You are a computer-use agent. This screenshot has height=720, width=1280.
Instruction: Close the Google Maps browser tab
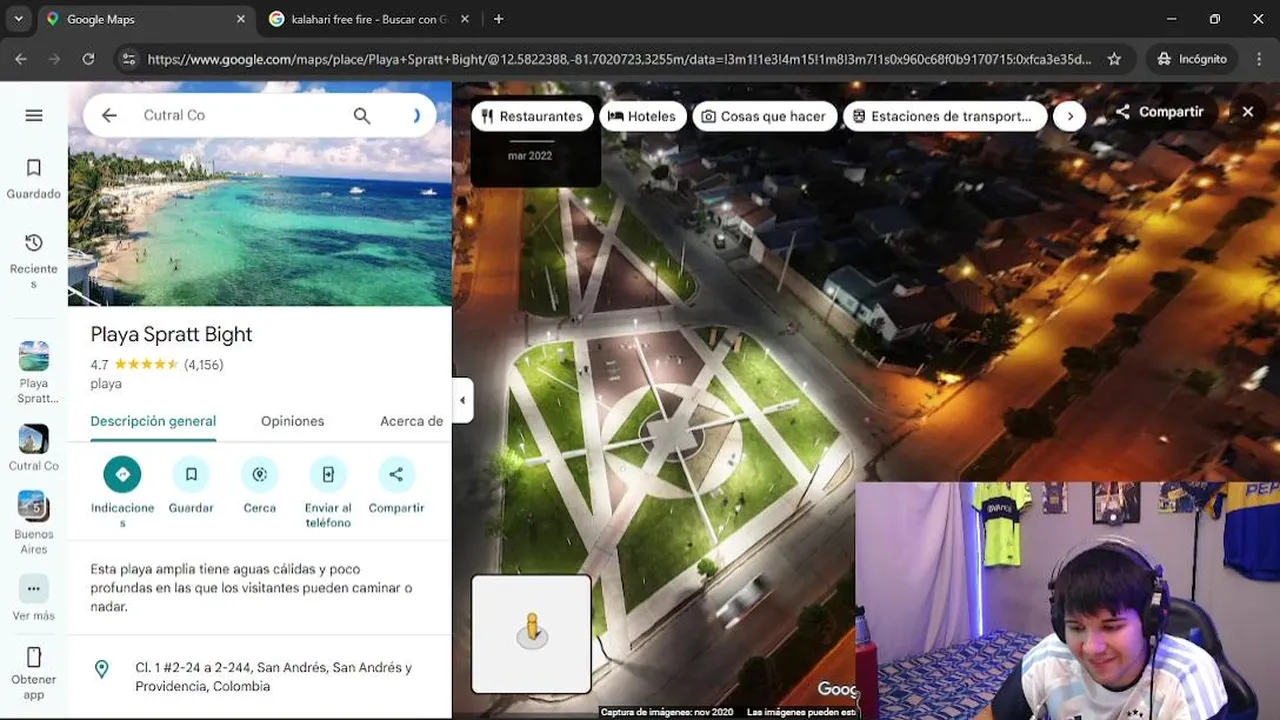click(x=240, y=19)
